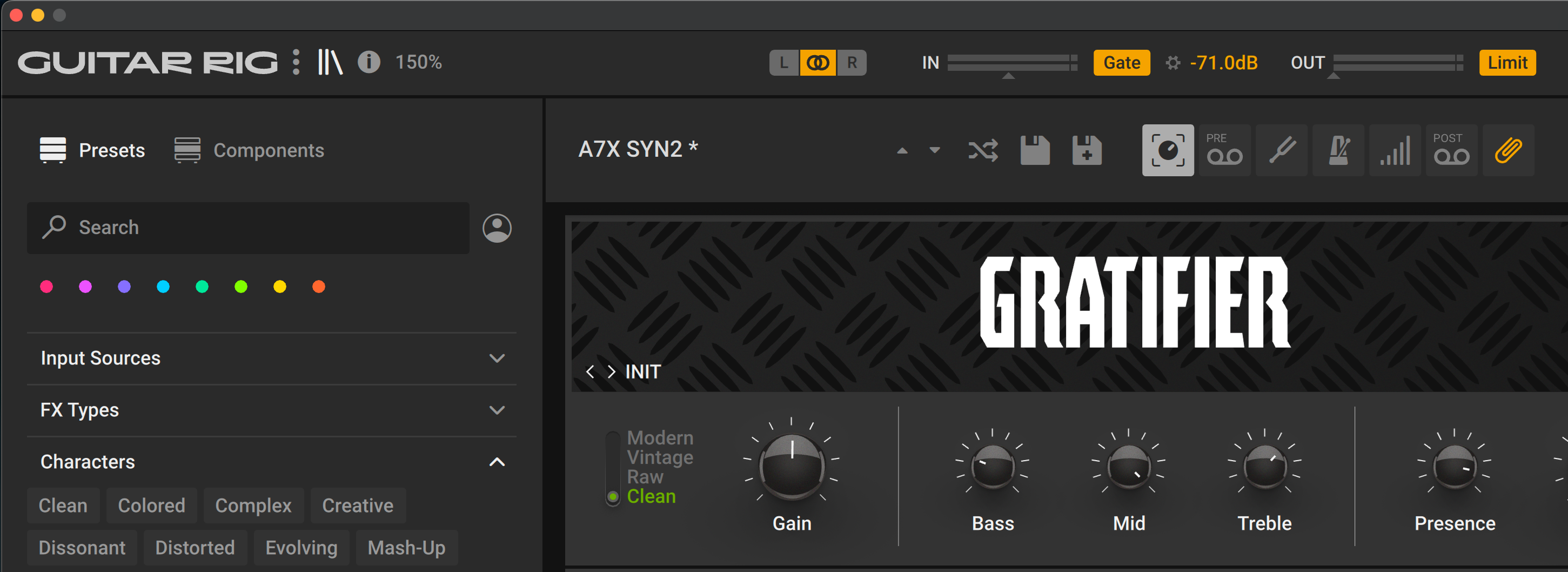The width and height of the screenshot is (1568, 572).
Task: Click the Gain knob
Action: point(792,467)
